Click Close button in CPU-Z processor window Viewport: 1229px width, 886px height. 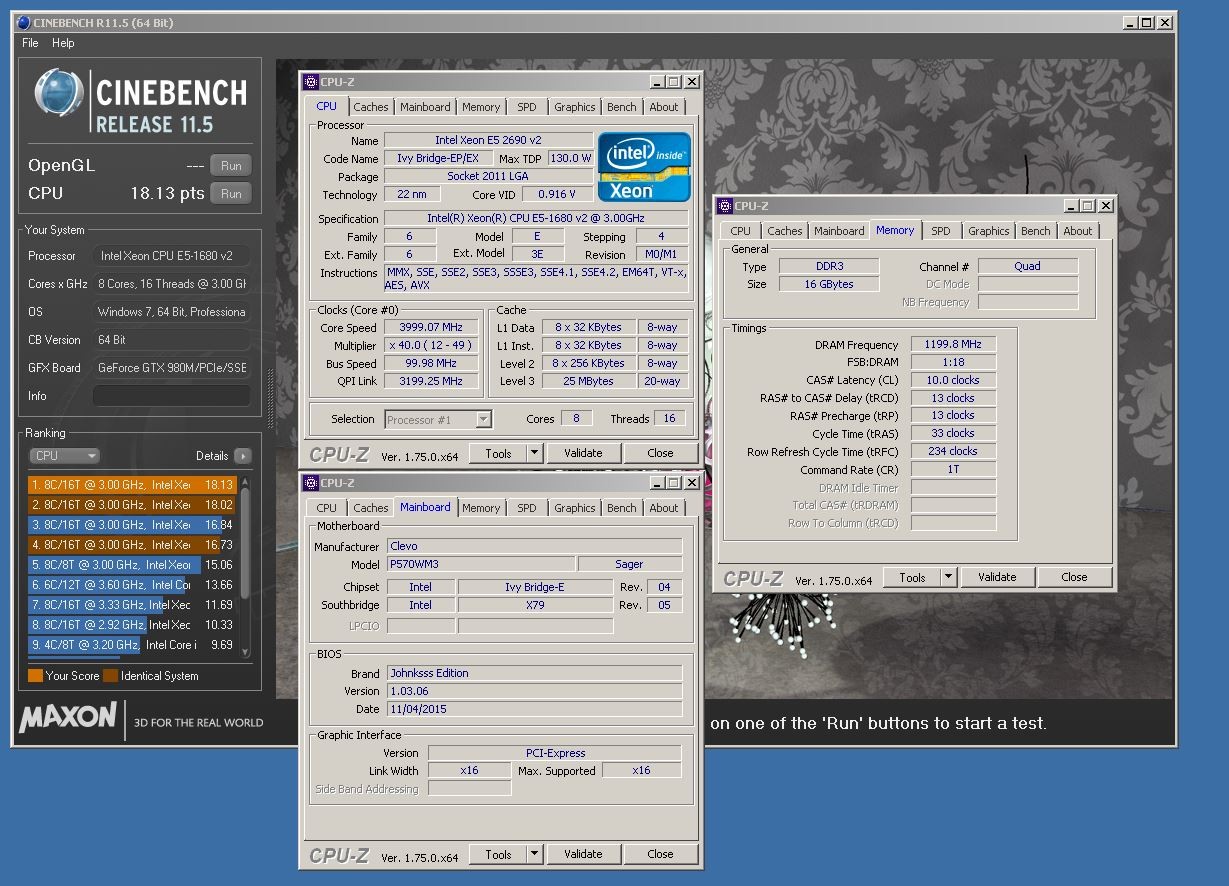tap(660, 453)
